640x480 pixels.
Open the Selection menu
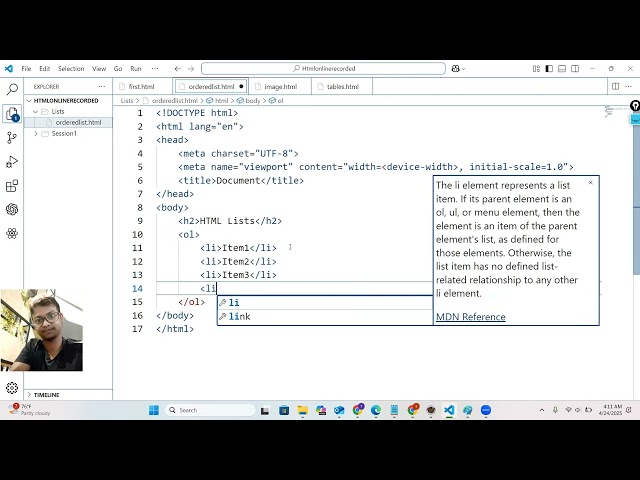71,69
